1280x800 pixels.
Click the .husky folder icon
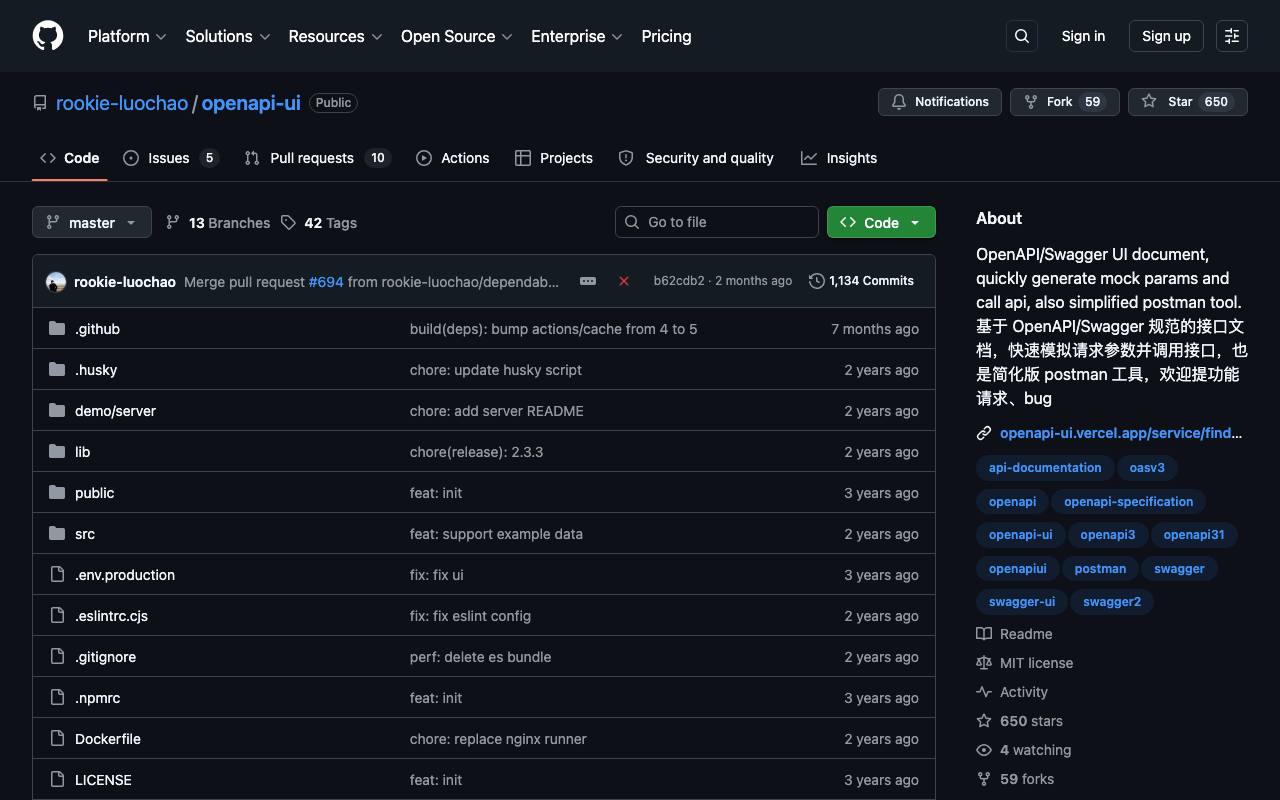click(57, 370)
